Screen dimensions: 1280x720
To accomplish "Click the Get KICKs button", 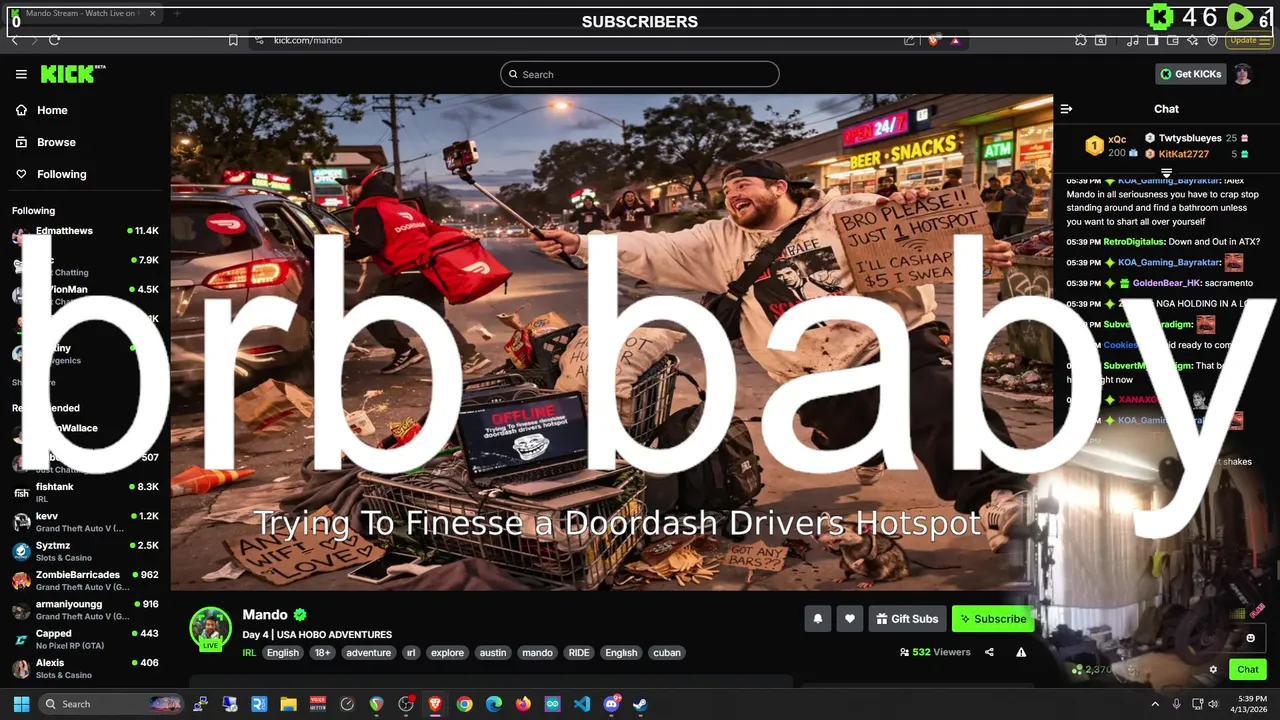I will pyautogui.click(x=1190, y=74).
